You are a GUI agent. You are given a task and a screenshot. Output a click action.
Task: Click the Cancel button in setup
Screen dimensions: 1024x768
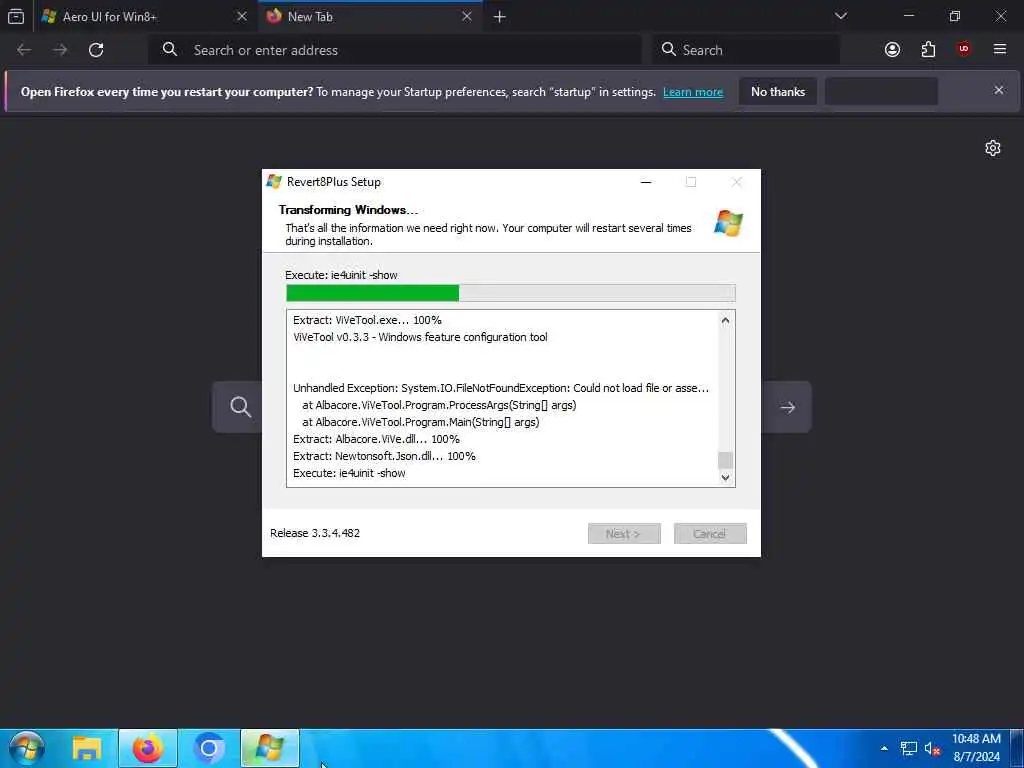pyautogui.click(x=710, y=534)
